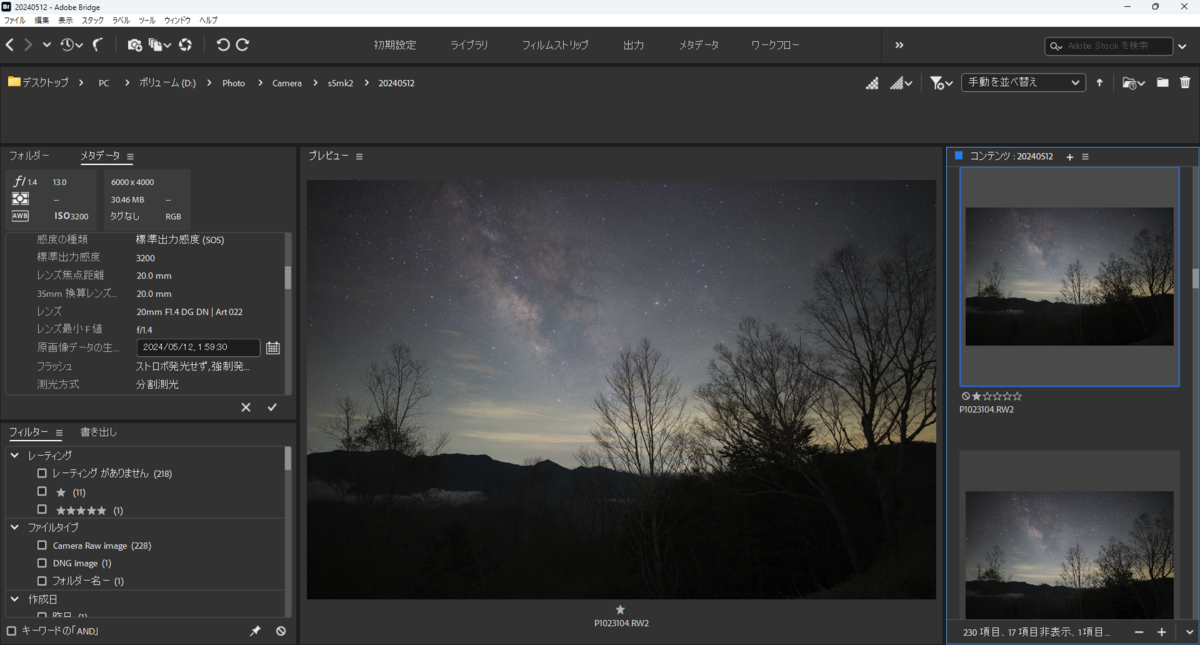Expand more workspaces with double chevron
Screen dimensions: 1200x645
click(x=899, y=45)
